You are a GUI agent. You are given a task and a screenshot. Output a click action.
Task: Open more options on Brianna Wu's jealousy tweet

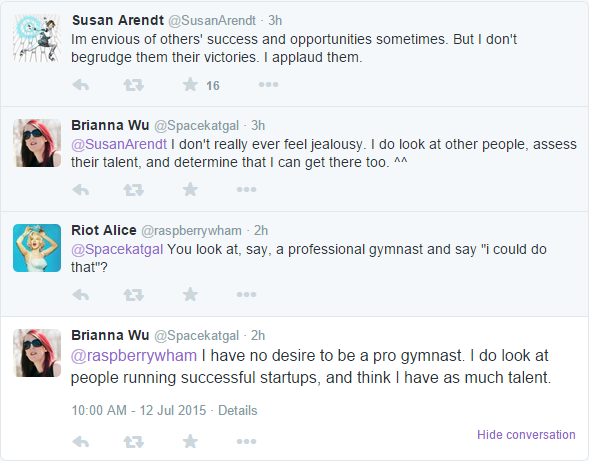pos(246,190)
